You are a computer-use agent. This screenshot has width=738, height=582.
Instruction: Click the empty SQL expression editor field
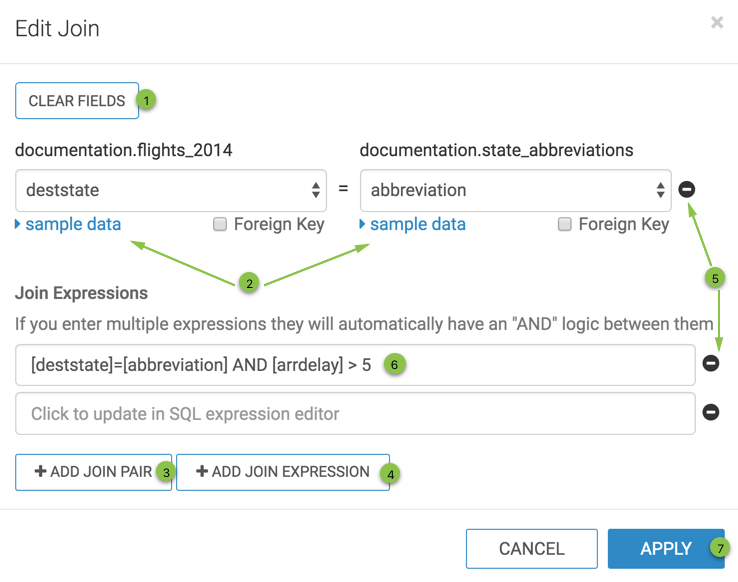coord(355,413)
